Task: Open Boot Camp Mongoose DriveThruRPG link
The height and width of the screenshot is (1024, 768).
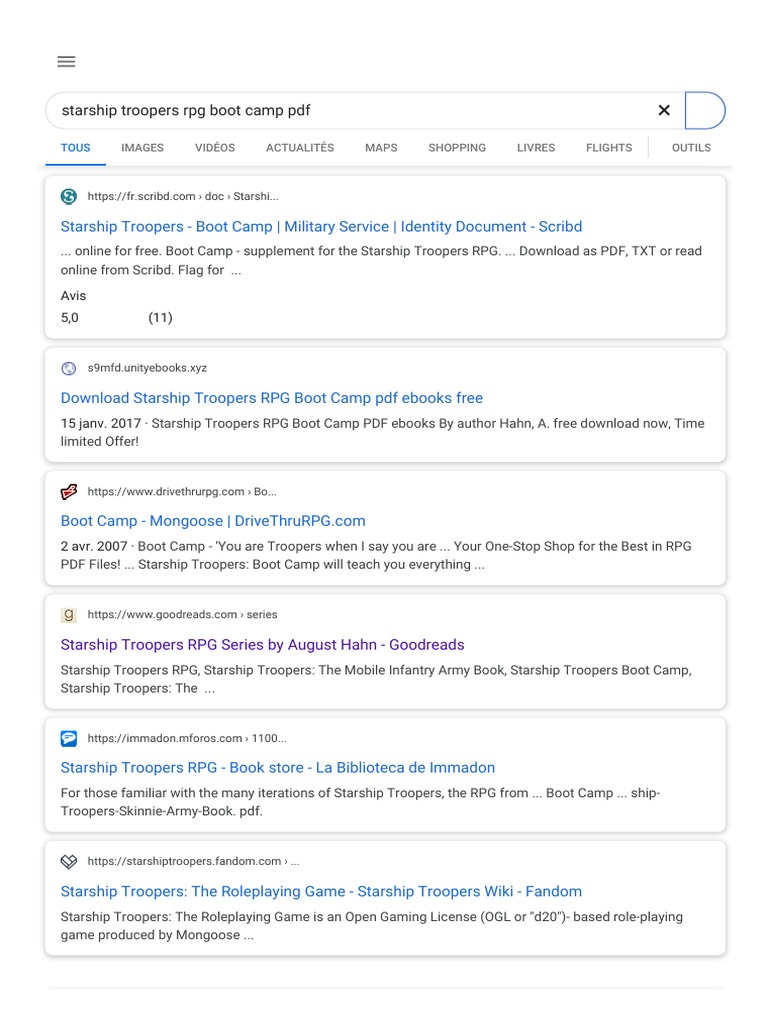Action: pos(213,521)
